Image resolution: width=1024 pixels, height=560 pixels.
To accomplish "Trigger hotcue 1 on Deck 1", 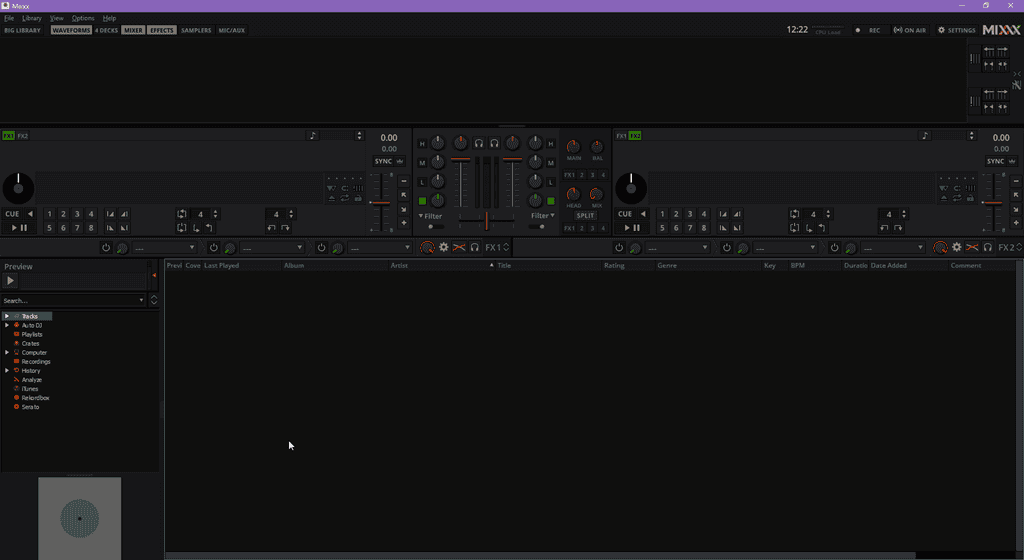I will click(49, 214).
